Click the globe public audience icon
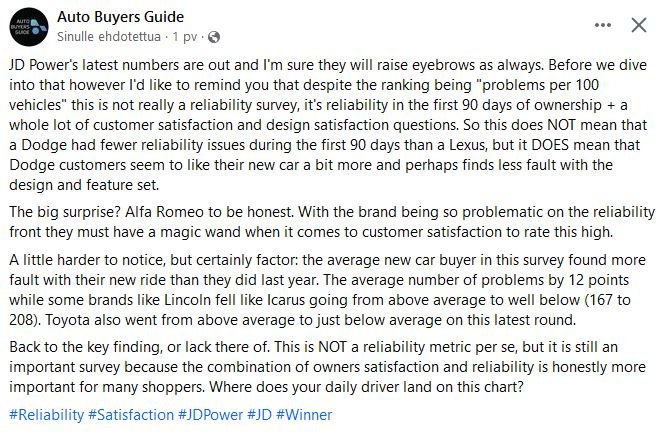 (214, 37)
